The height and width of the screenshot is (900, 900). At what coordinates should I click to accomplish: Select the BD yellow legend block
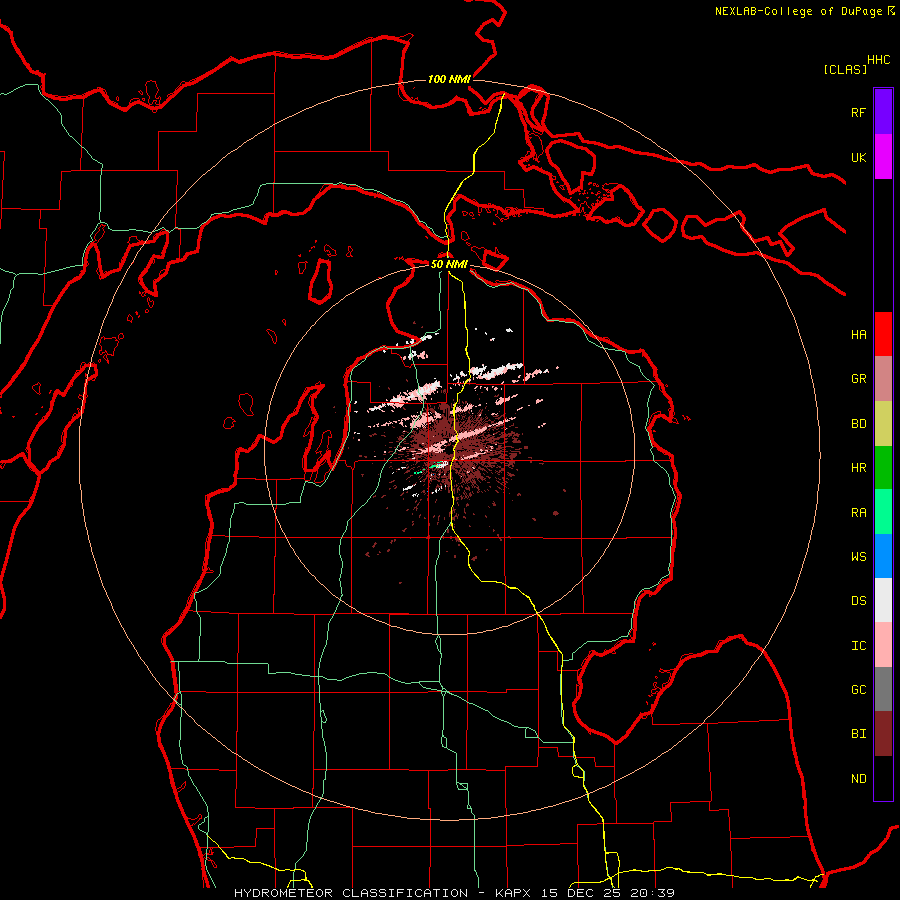click(883, 424)
